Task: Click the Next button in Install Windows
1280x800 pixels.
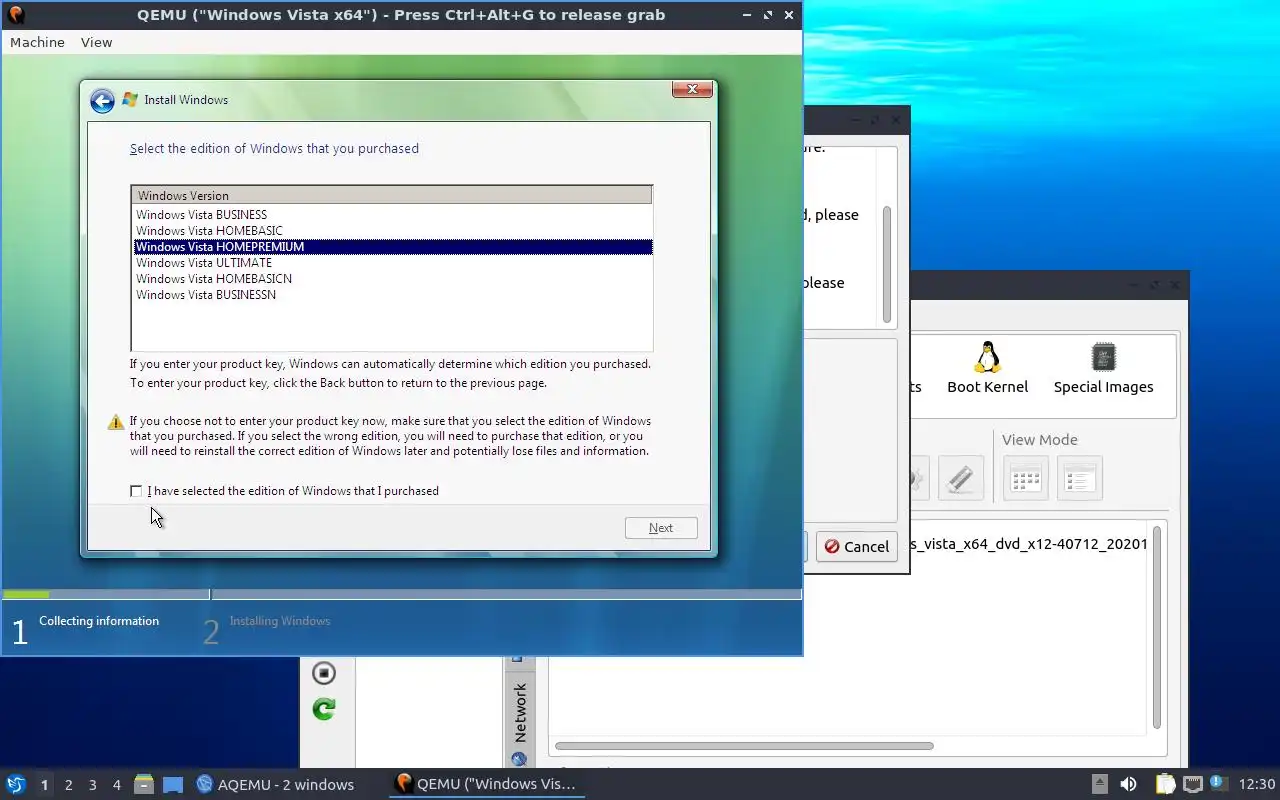Action: (661, 528)
